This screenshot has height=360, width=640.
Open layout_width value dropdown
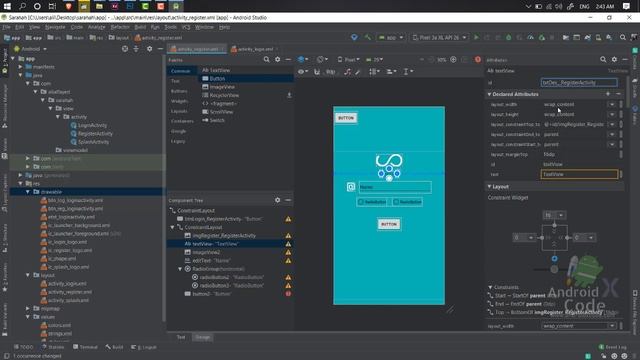pyautogui.click(x=612, y=104)
